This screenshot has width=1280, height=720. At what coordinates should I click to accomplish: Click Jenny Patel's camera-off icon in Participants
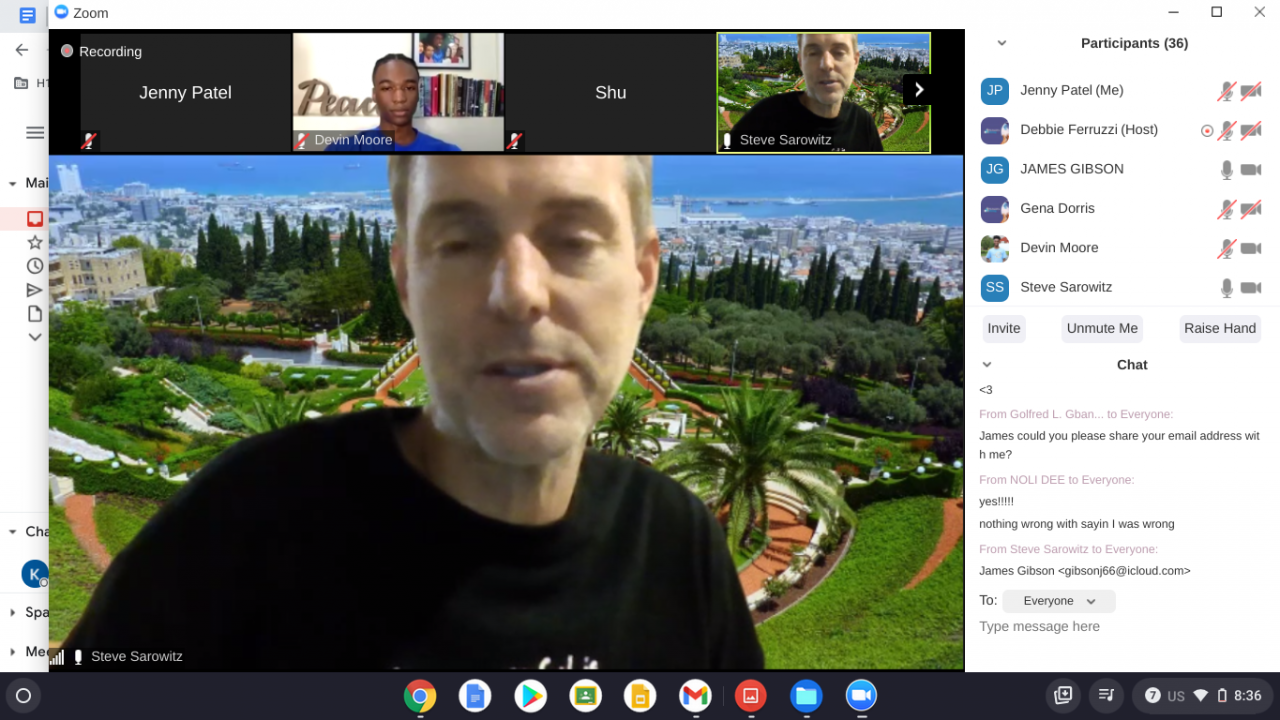1251,91
